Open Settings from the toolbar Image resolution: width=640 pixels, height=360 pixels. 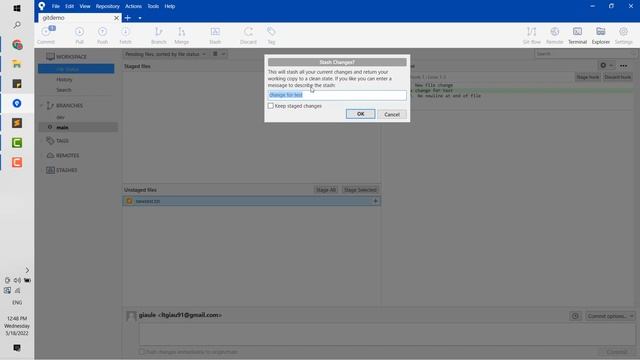[623, 35]
